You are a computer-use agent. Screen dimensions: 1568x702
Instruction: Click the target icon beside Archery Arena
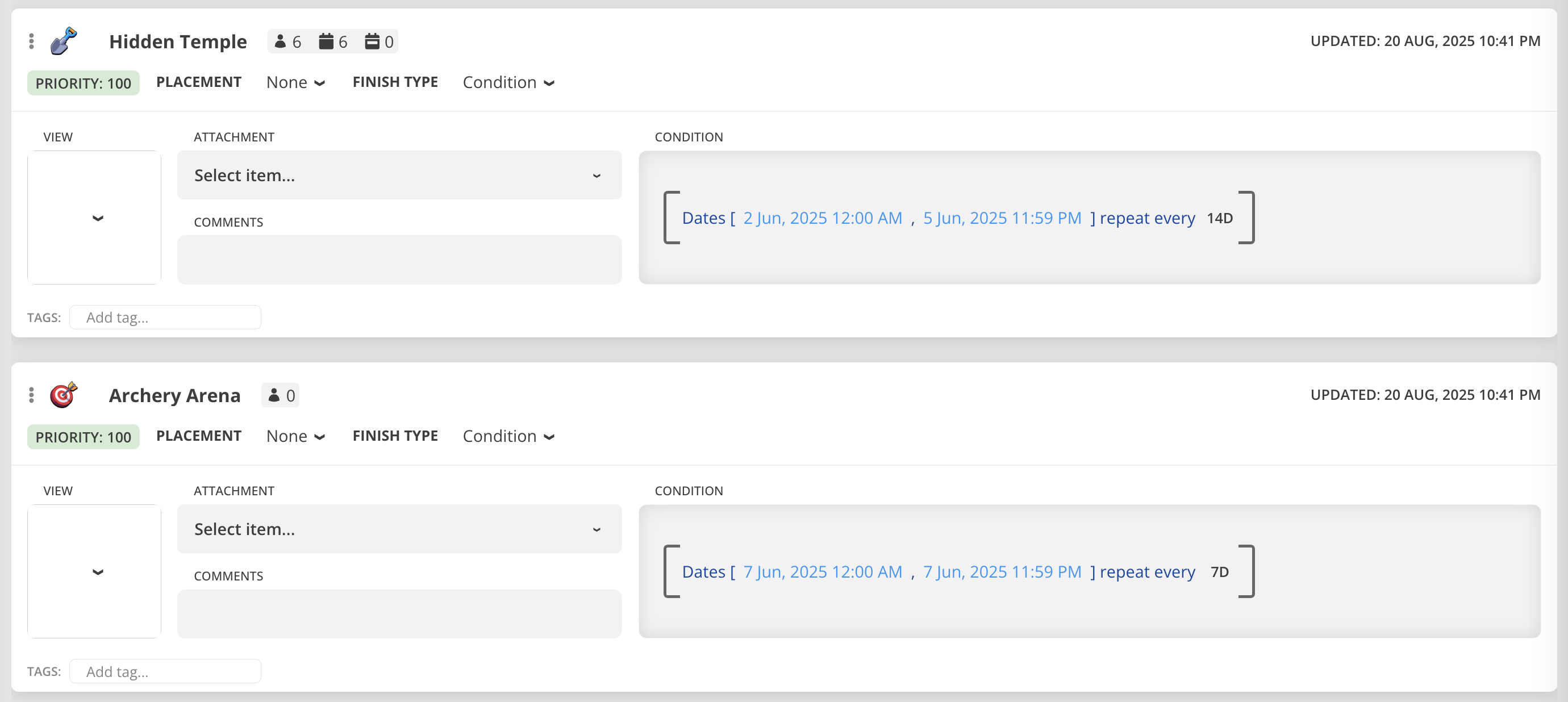(63, 395)
